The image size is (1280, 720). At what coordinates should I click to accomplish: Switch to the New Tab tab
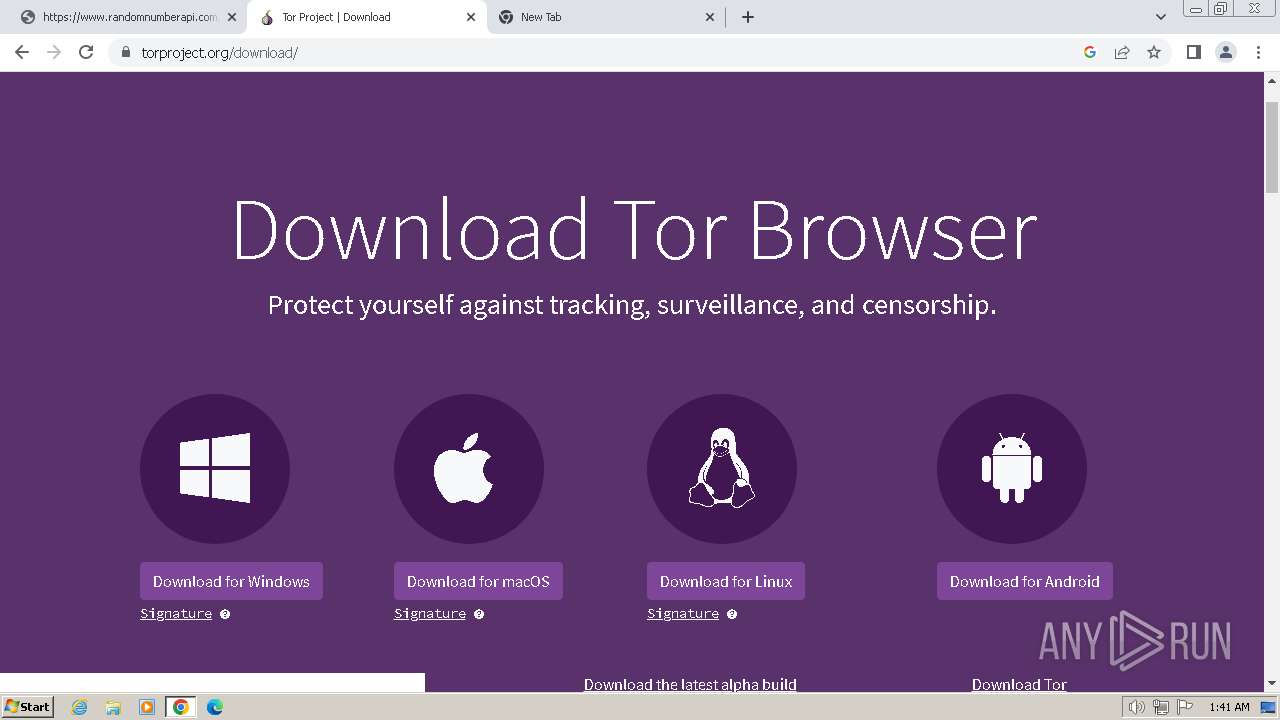pyautogui.click(x=605, y=17)
